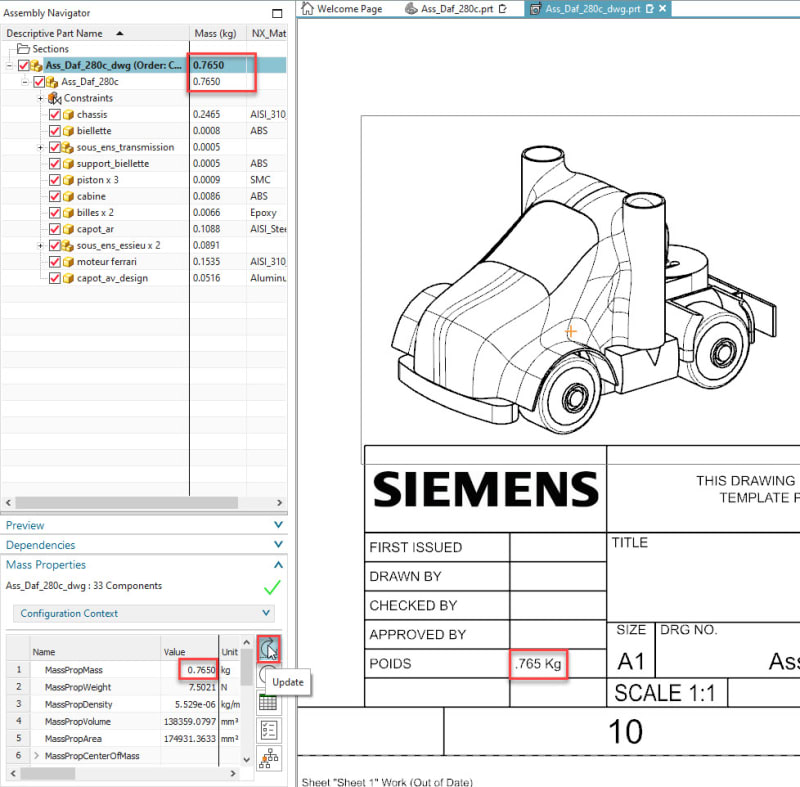The height and width of the screenshot is (787, 800).
Task: Click the piston x 3 part cube icon
Action: [68, 180]
